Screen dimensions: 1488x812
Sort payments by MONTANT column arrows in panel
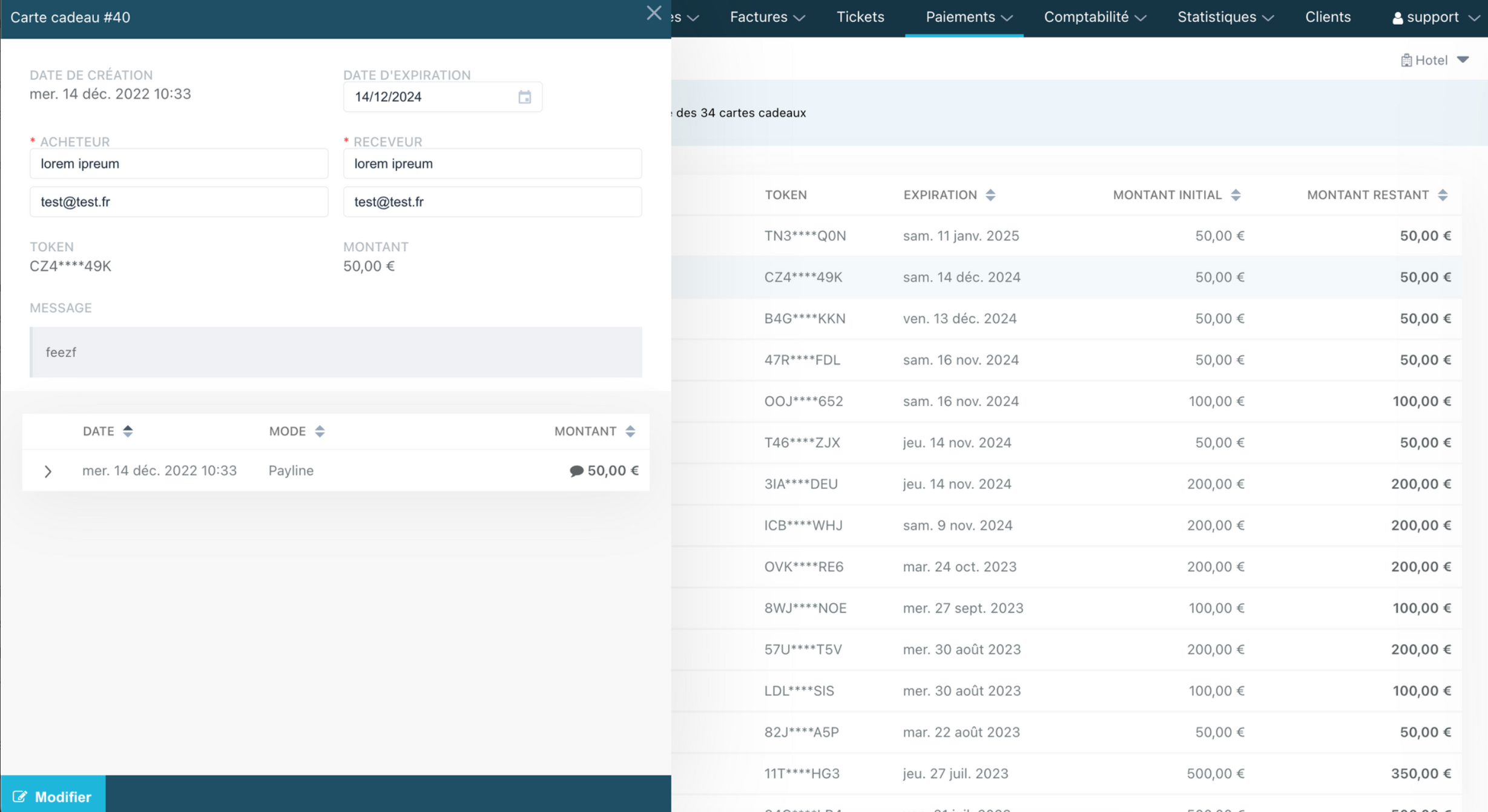(630, 431)
